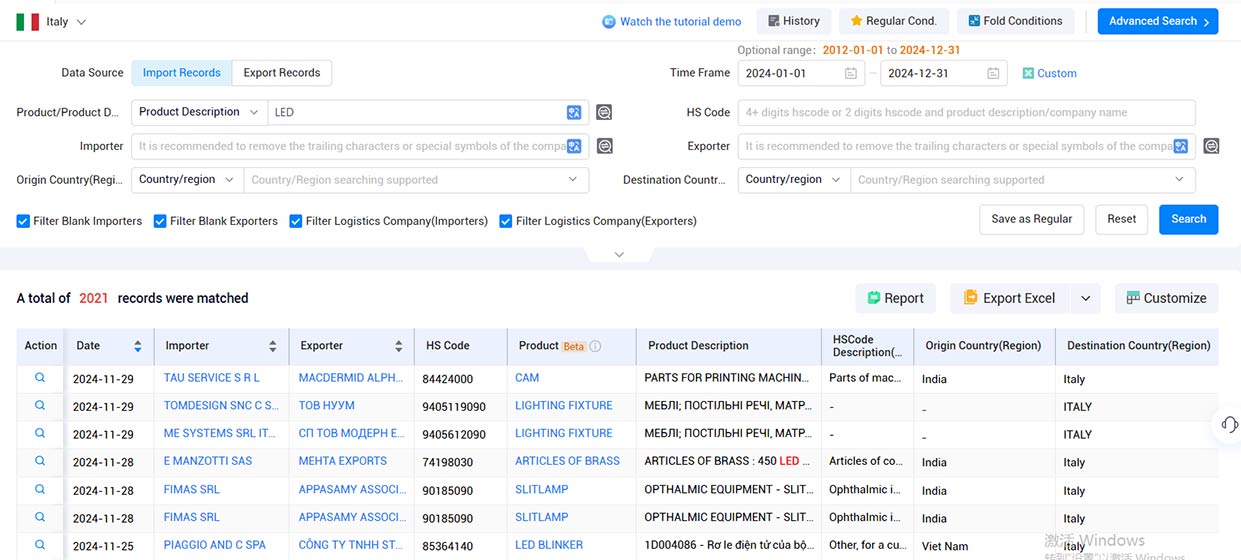Click the blue Search button
The image size is (1241, 560).
tap(1188, 219)
